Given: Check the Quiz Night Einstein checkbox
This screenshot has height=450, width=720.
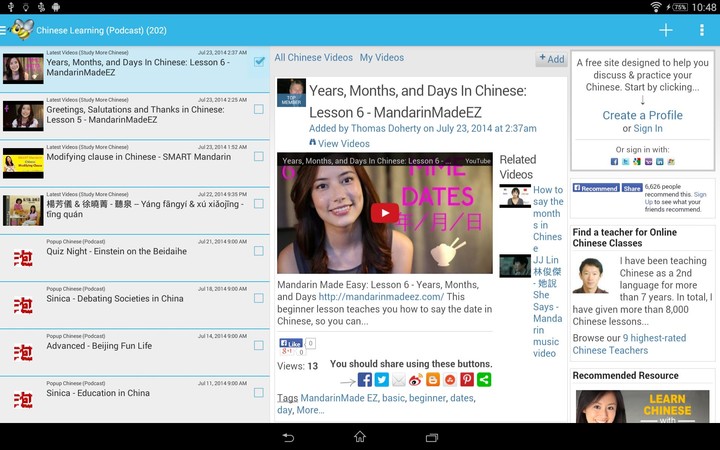Looking at the screenshot, I should point(259,251).
